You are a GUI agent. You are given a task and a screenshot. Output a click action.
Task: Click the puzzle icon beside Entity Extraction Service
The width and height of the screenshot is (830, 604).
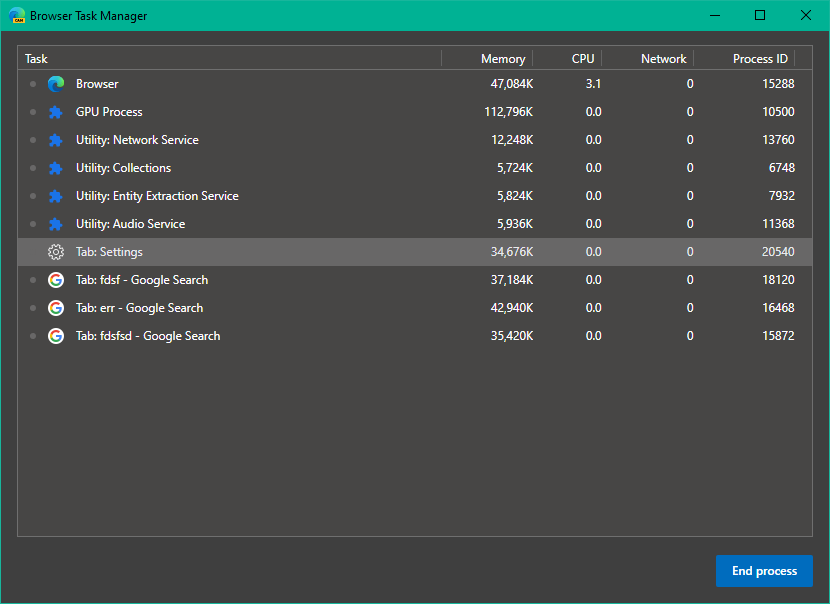click(x=56, y=196)
